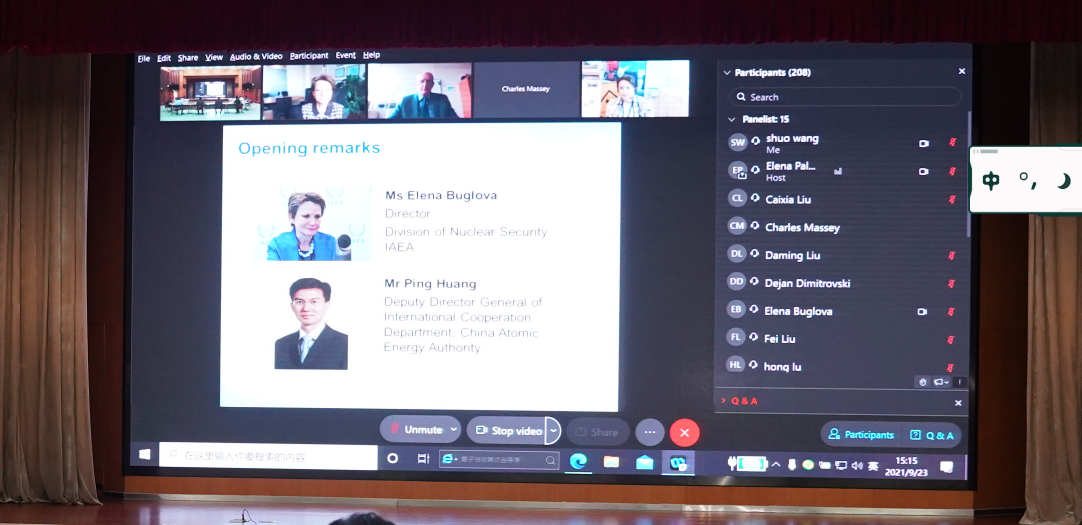This screenshot has height=525, width=1082.
Task: Open the File menu
Action: point(144,58)
